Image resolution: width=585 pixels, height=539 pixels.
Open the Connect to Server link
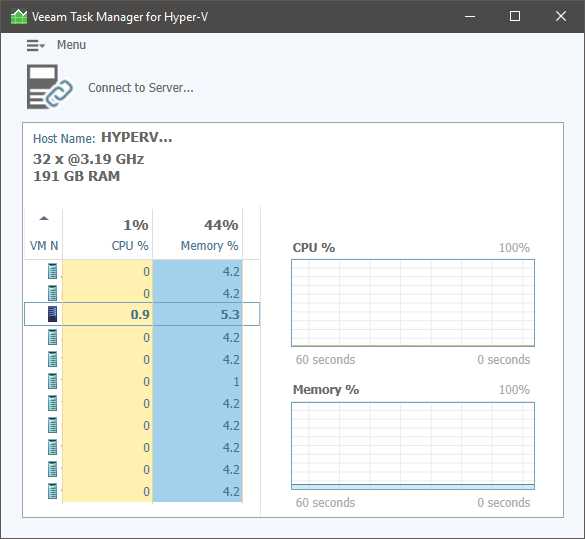click(x=141, y=88)
